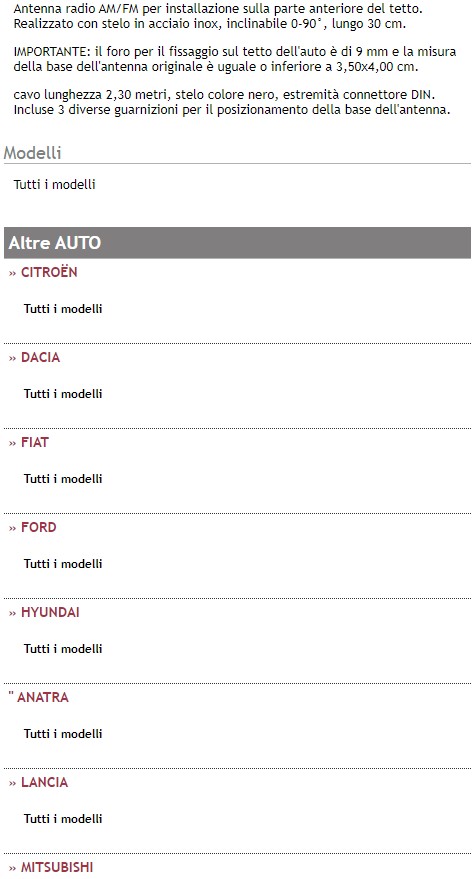Open the LANCIA brand link
Screen dimensions: 473x879
click(x=44, y=783)
